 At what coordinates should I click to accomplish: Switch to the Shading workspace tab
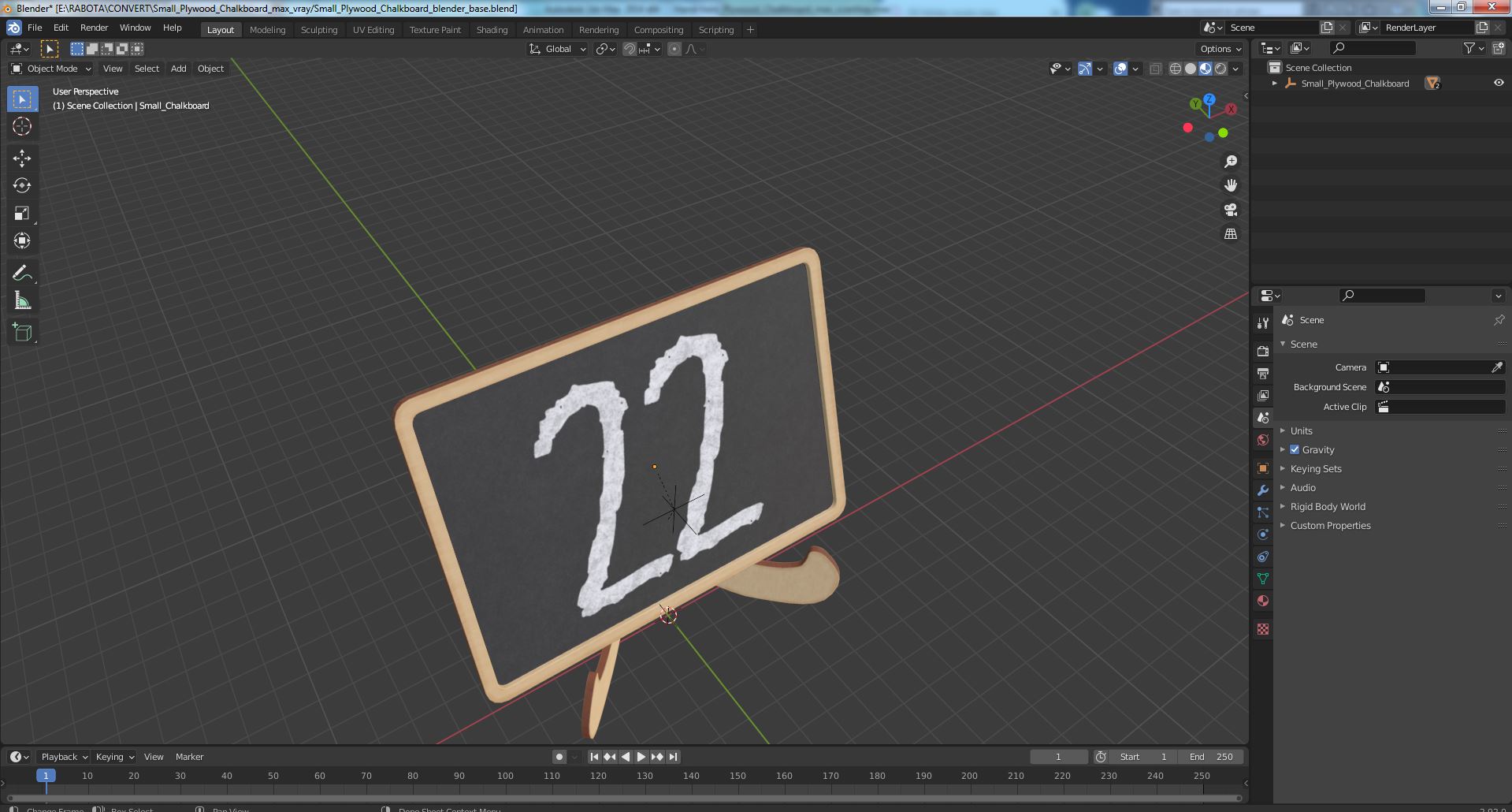pos(492,30)
